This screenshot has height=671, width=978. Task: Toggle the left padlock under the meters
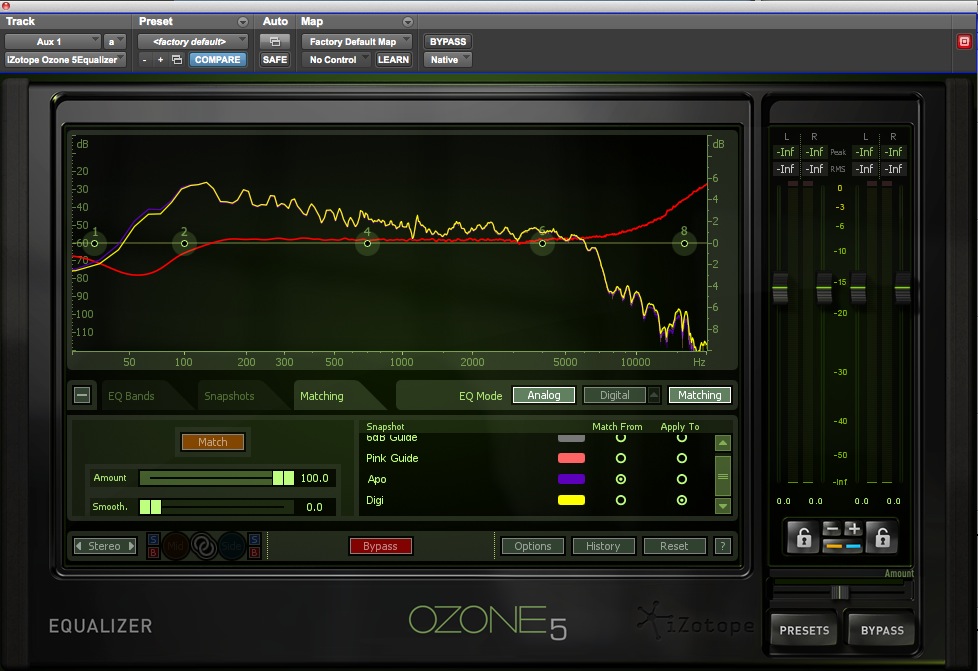tap(803, 537)
